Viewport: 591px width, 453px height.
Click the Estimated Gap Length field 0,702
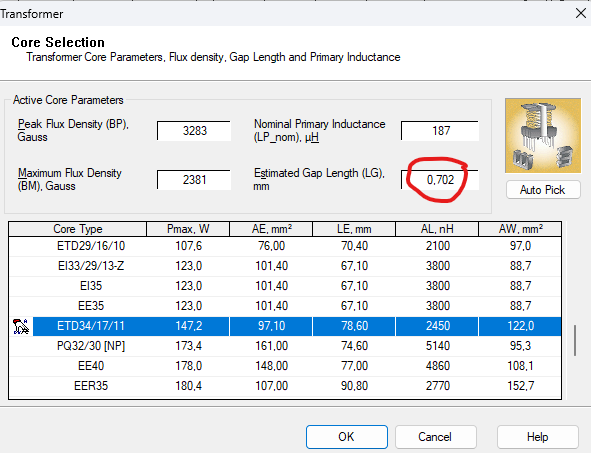(x=440, y=180)
